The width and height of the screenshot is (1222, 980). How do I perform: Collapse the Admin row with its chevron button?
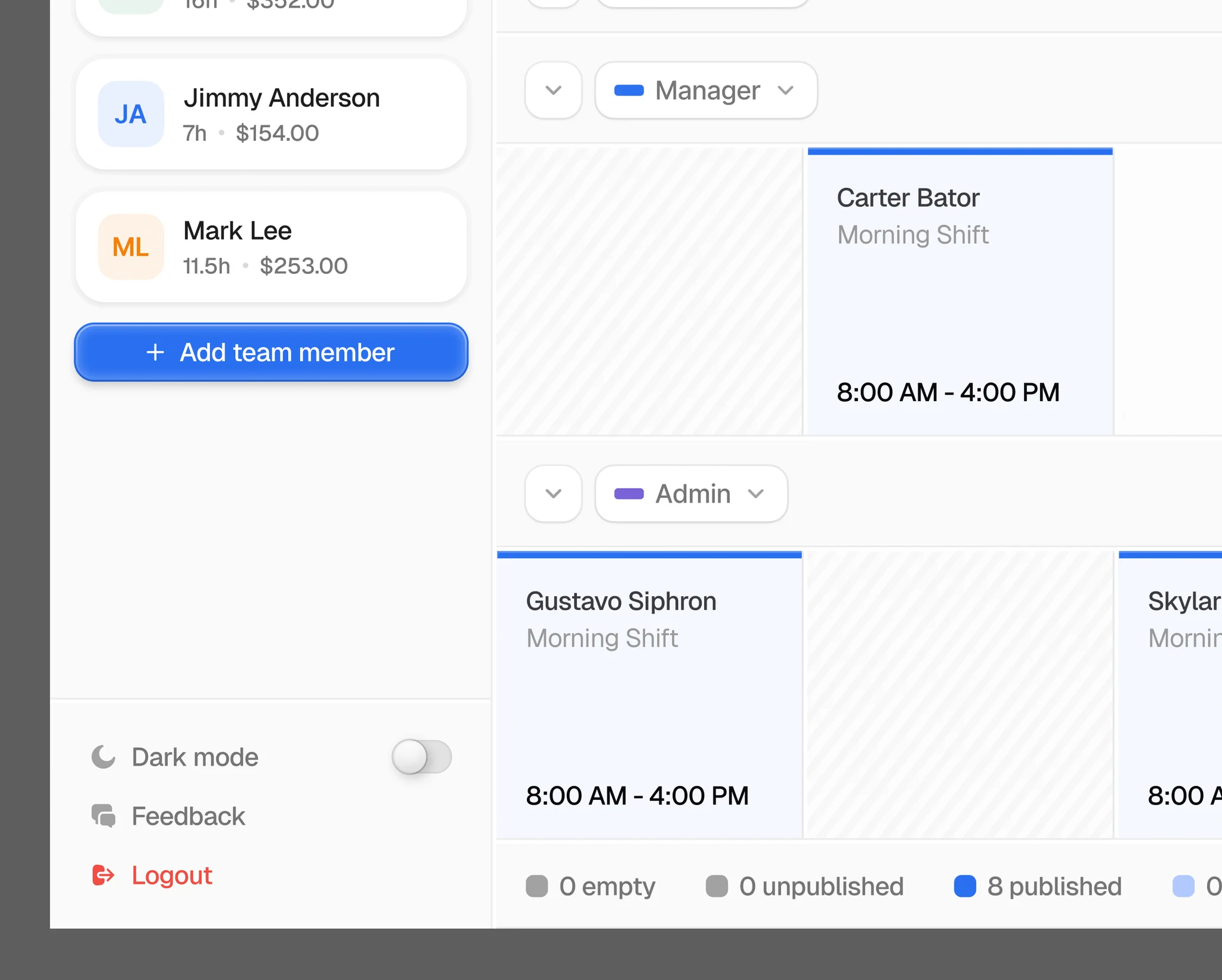point(554,494)
